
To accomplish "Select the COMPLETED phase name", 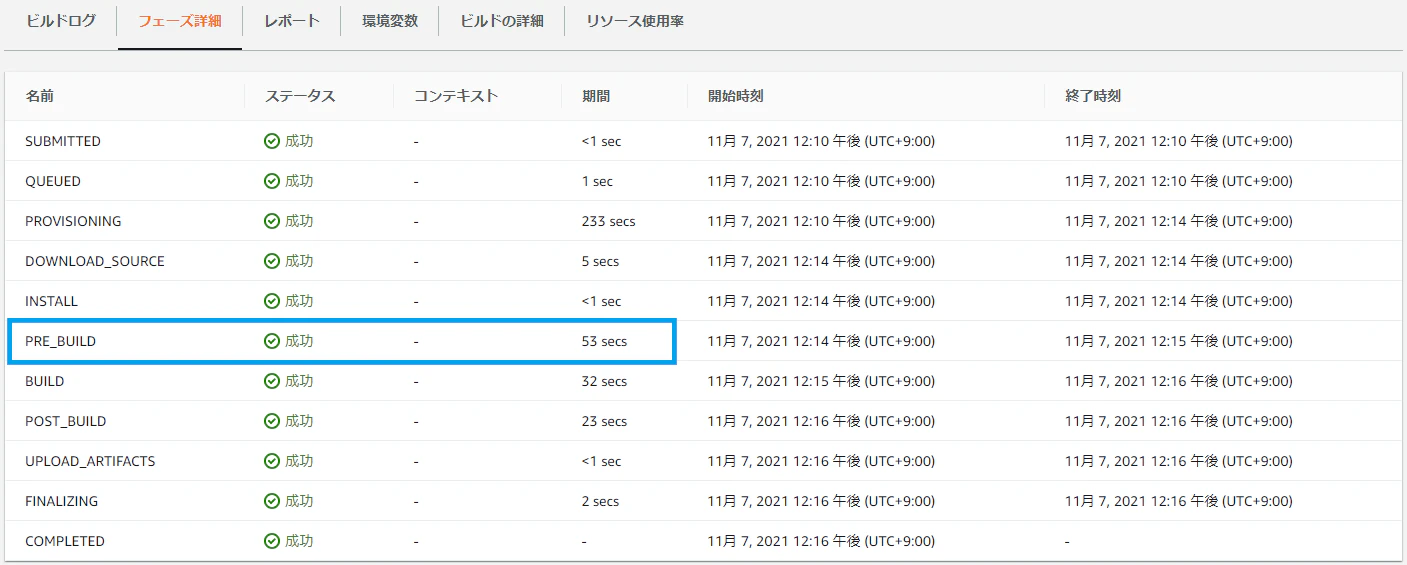I will pyautogui.click(x=65, y=541).
